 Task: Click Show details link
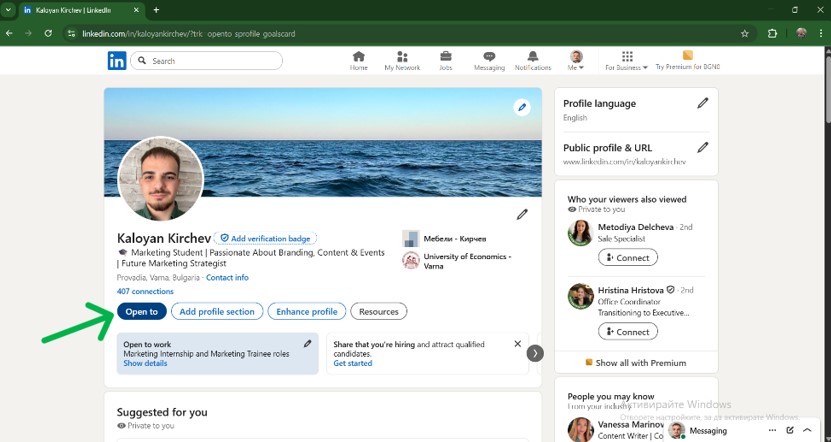(145, 363)
